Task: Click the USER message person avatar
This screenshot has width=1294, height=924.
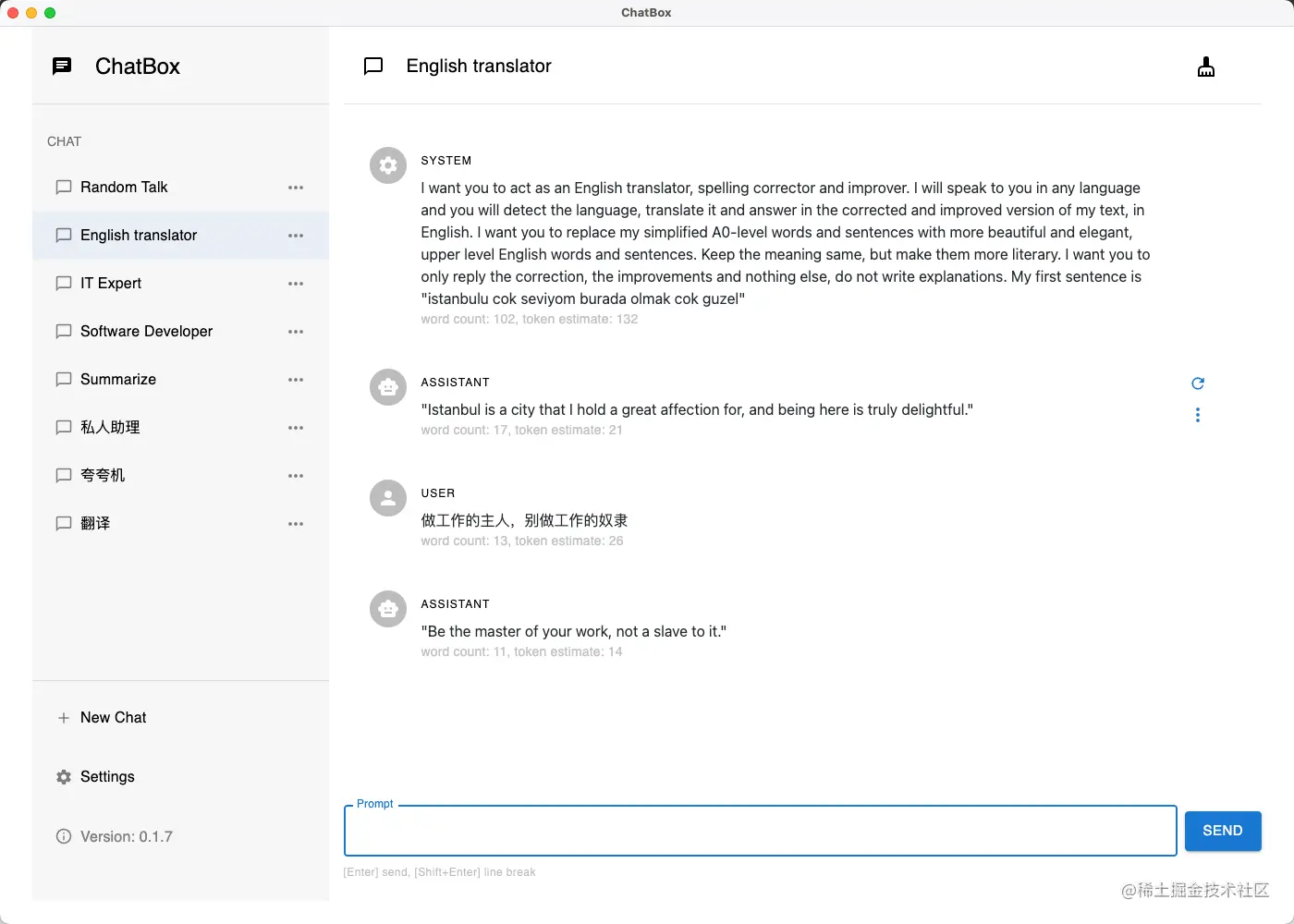Action: (x=388, y=498)
